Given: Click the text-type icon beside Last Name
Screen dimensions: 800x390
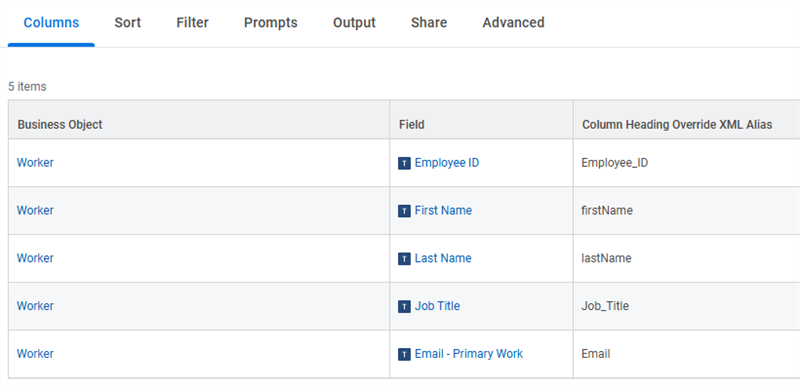Looking at the screenshot, I should pos(404,259).
